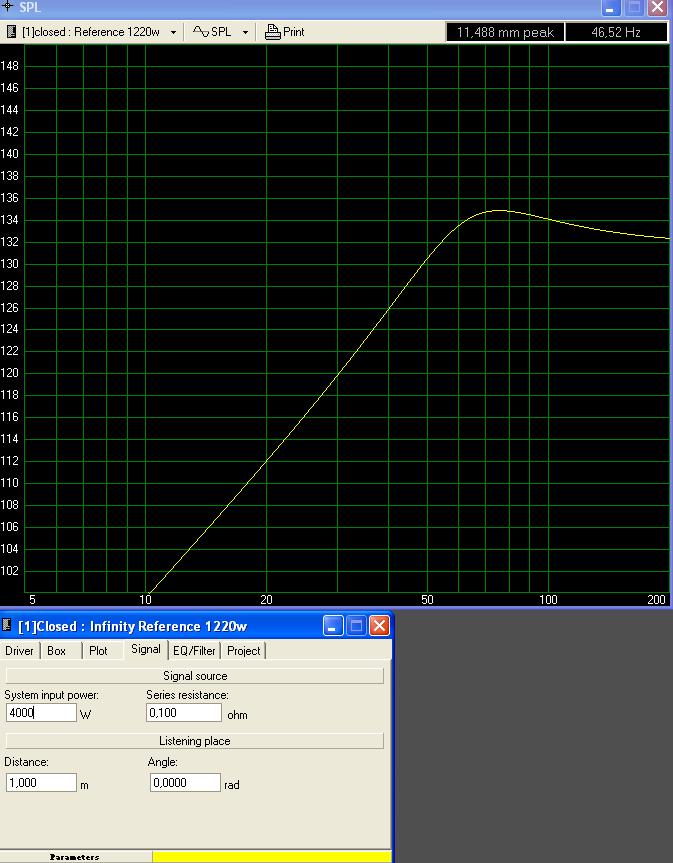Click the speaker icon in Closed window title
673x863 pixels.
tap(7, 625)
